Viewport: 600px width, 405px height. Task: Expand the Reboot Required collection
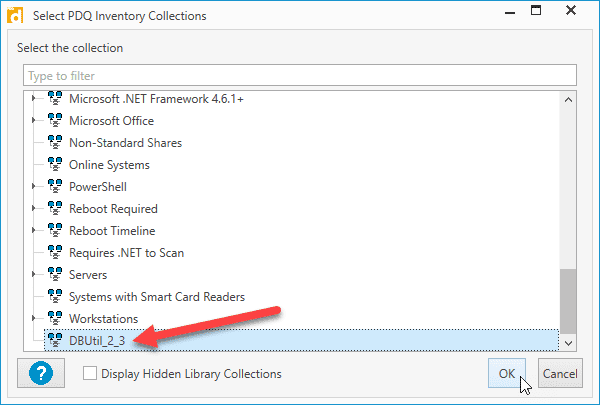[34, 208]
